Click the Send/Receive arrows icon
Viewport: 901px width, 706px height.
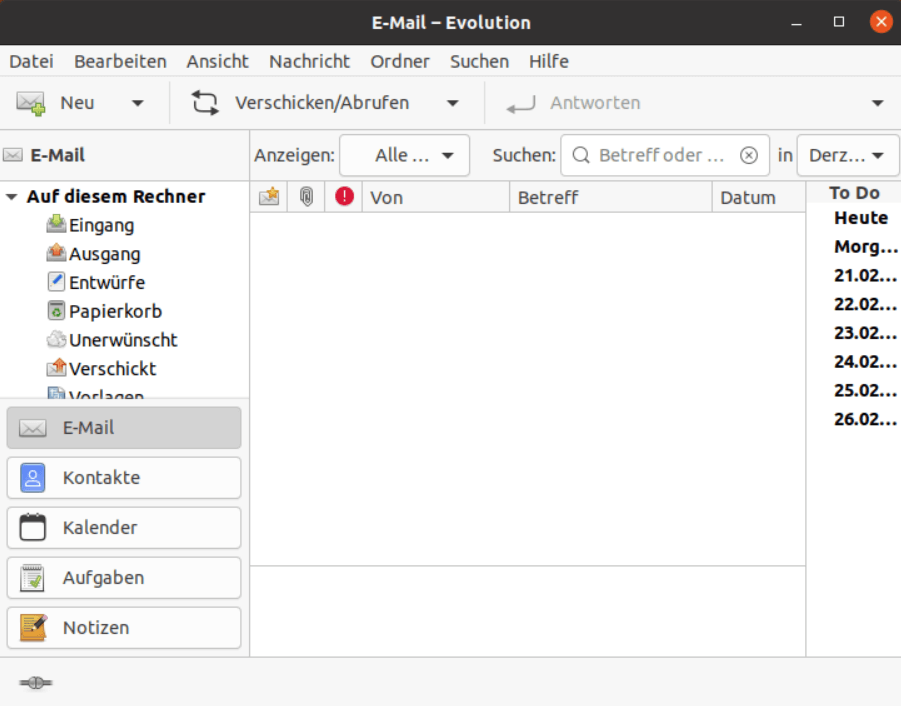(205, 103)
